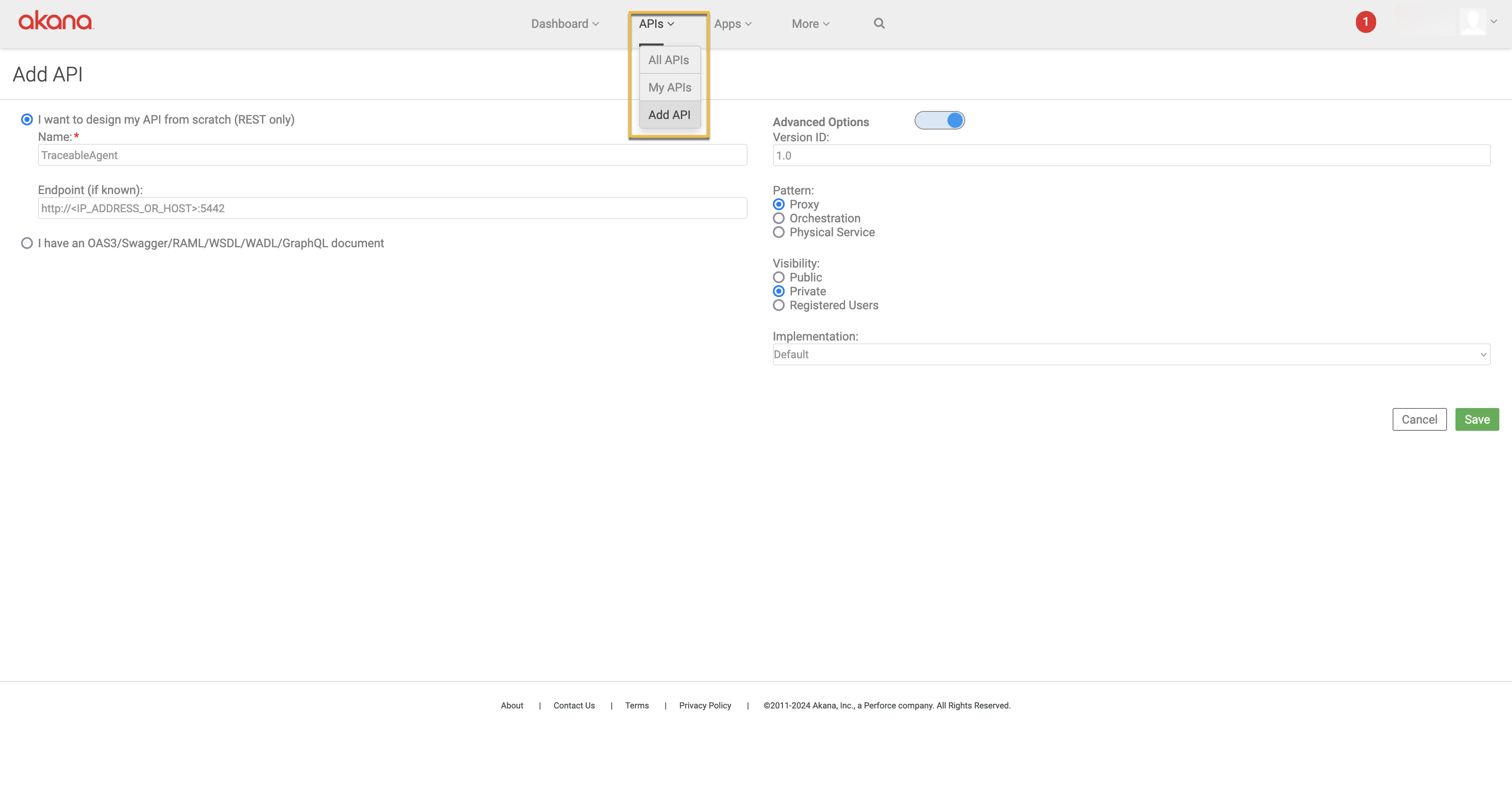Open the Dashboard dropdown menu

(564, 24)
